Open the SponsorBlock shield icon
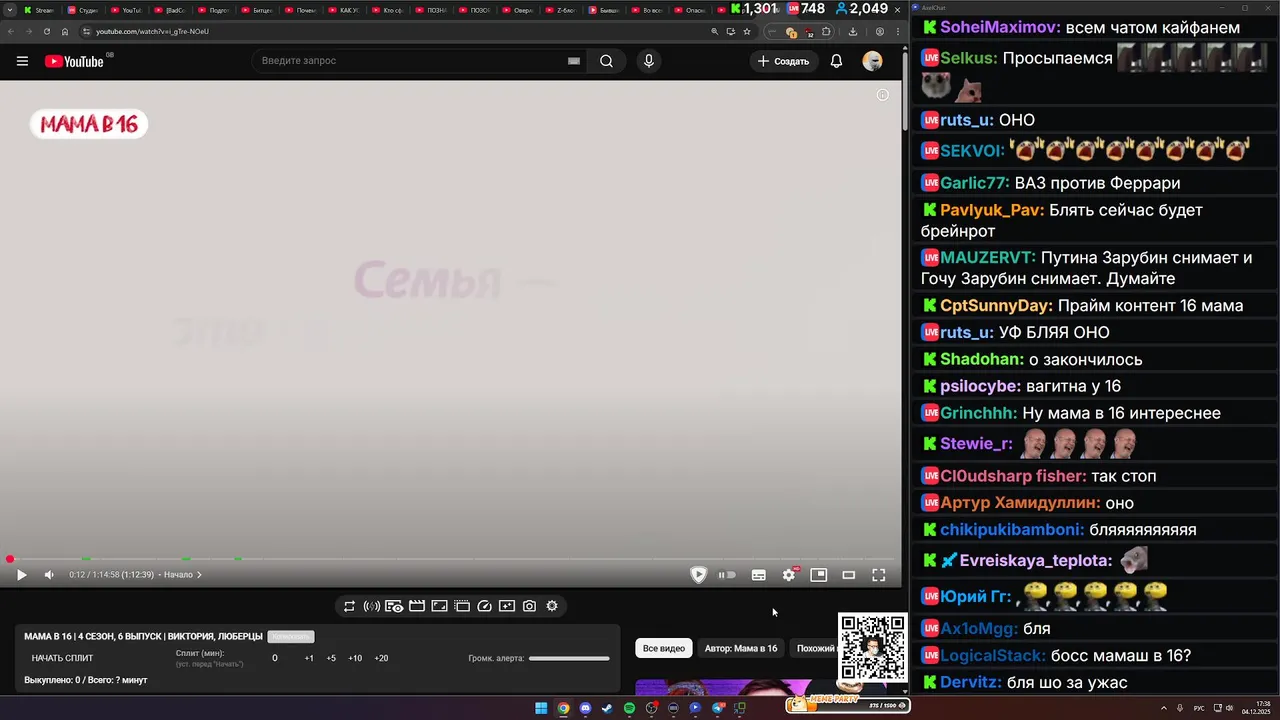 pyautogui.click(x=698, y=575)
